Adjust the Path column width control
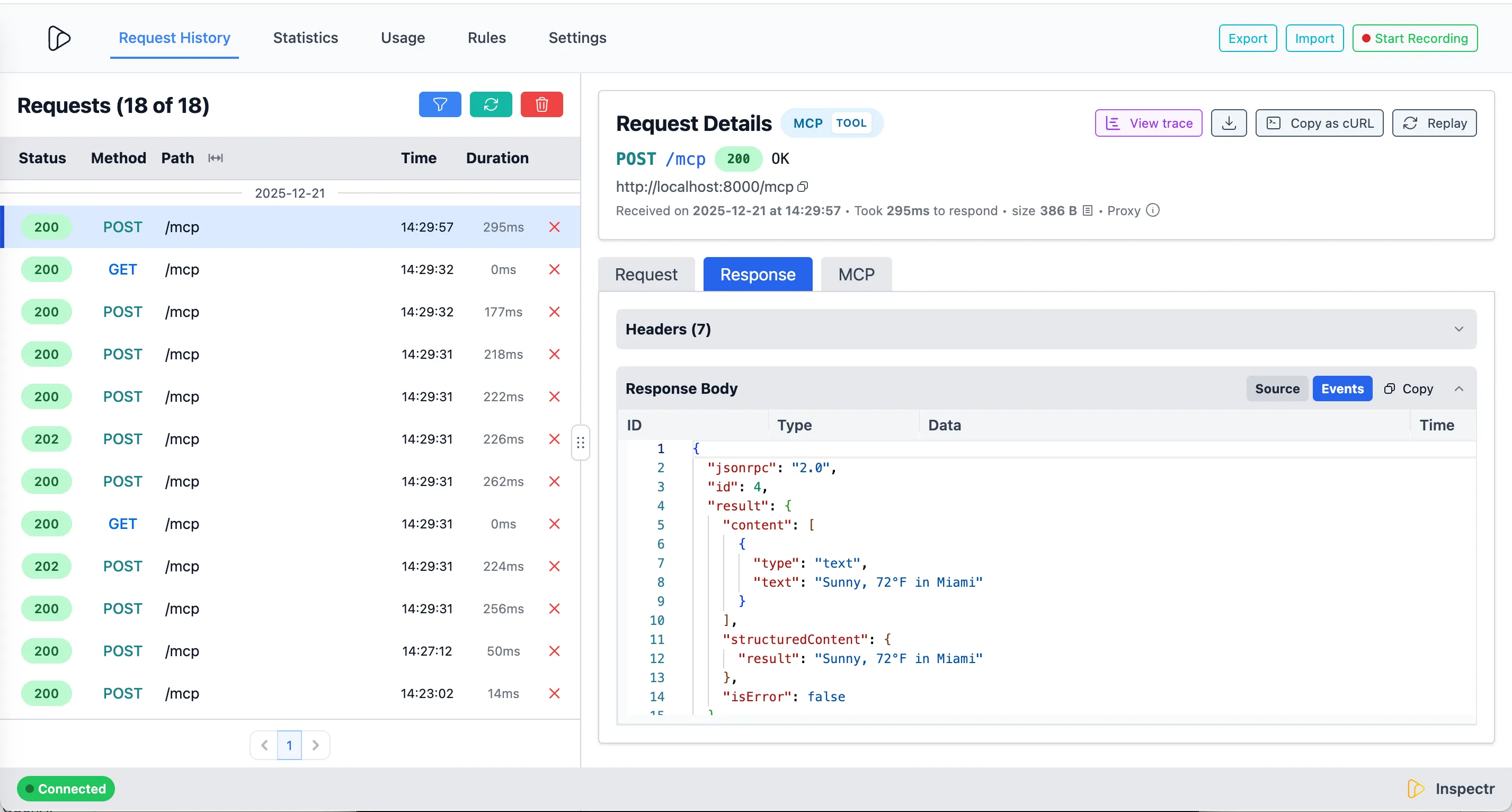1512x812 pixels. point(216,158)
